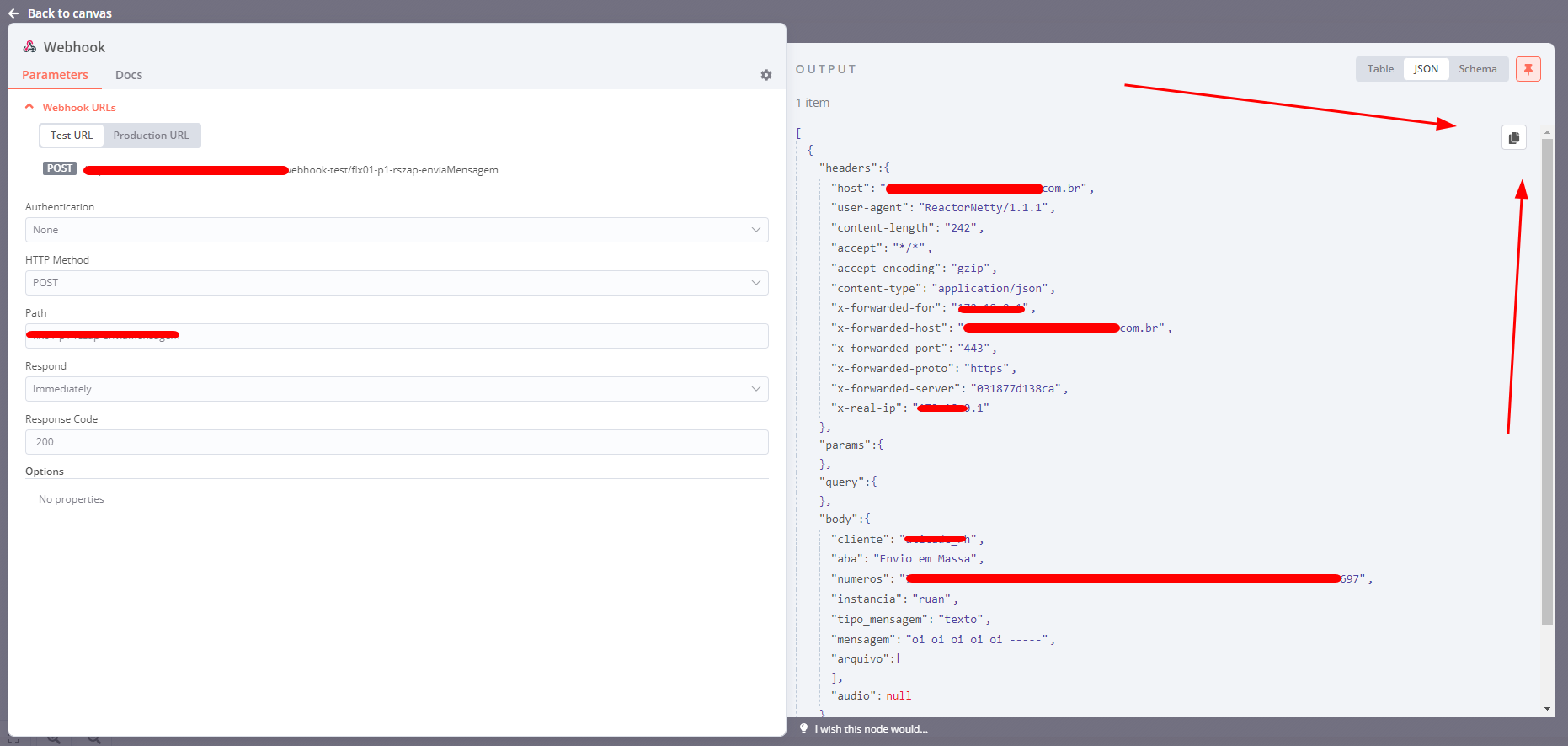The image size is (1568, 746).
Task: Click the "headers" key in JSON output
Action: coord(850,168)
